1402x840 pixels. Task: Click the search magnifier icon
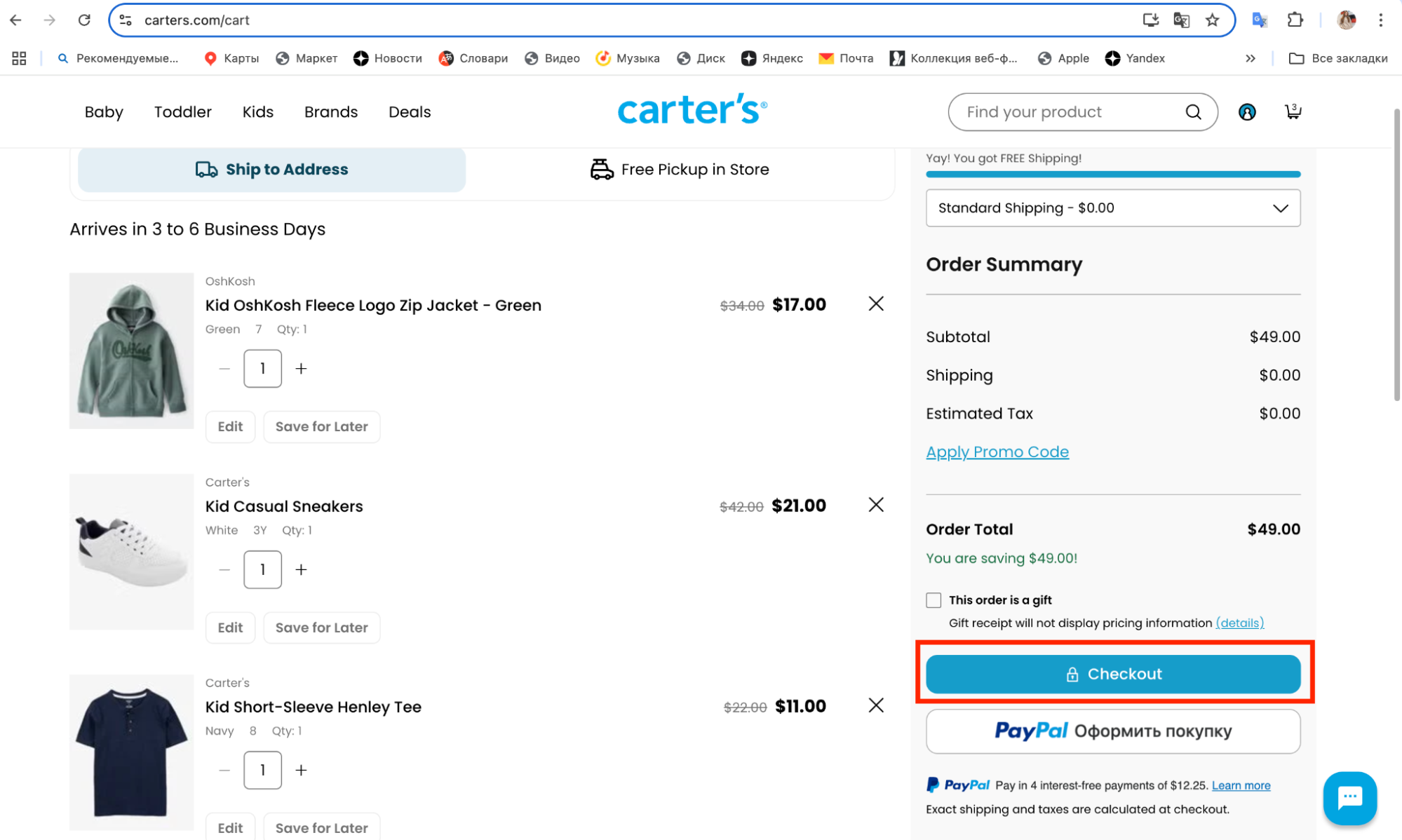[x=1193, y=112]
